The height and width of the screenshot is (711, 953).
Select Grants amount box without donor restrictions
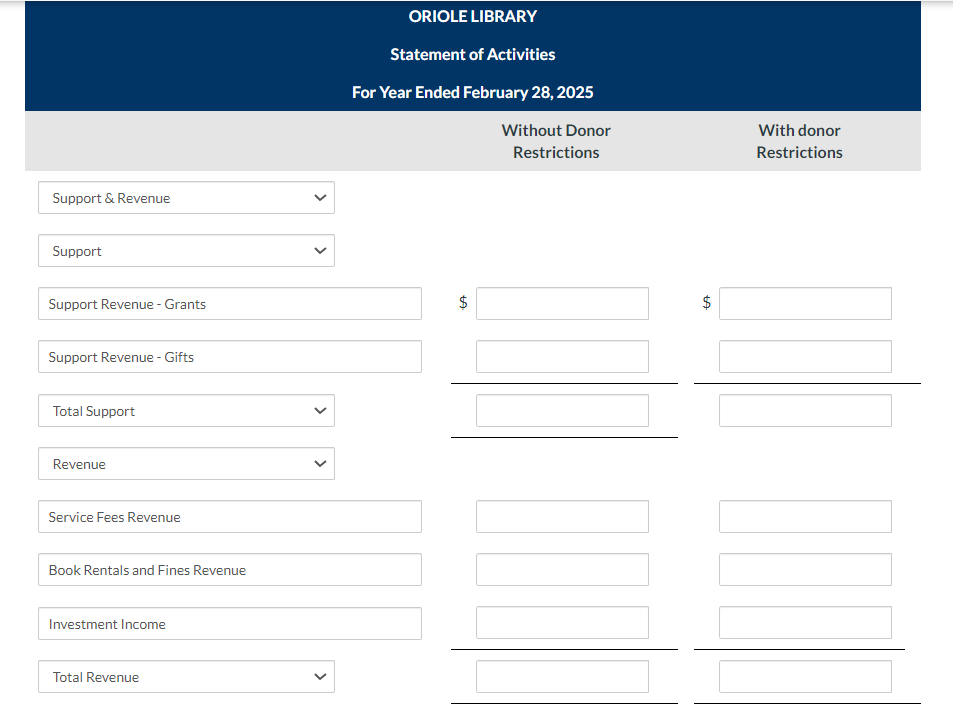tap(562, 304)
